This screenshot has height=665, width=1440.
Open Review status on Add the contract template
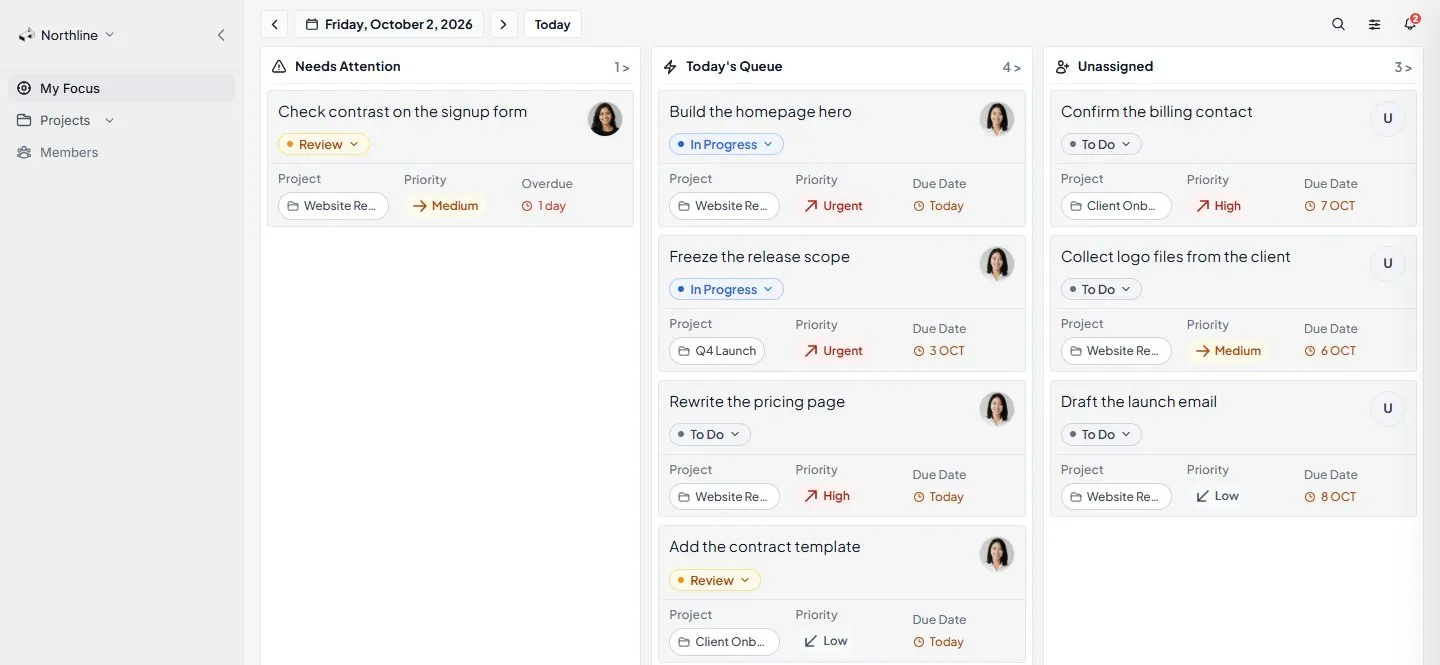point(715,580)
